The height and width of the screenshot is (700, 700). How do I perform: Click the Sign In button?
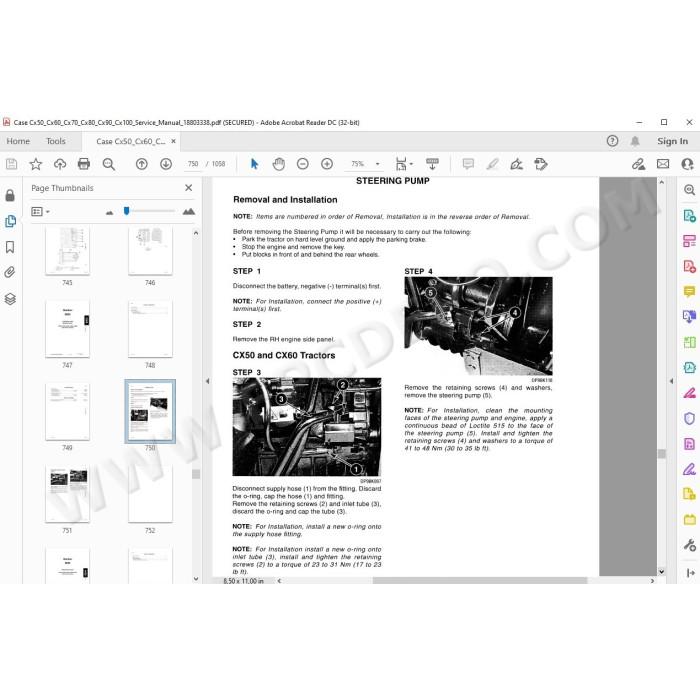(x=672, y=141)
